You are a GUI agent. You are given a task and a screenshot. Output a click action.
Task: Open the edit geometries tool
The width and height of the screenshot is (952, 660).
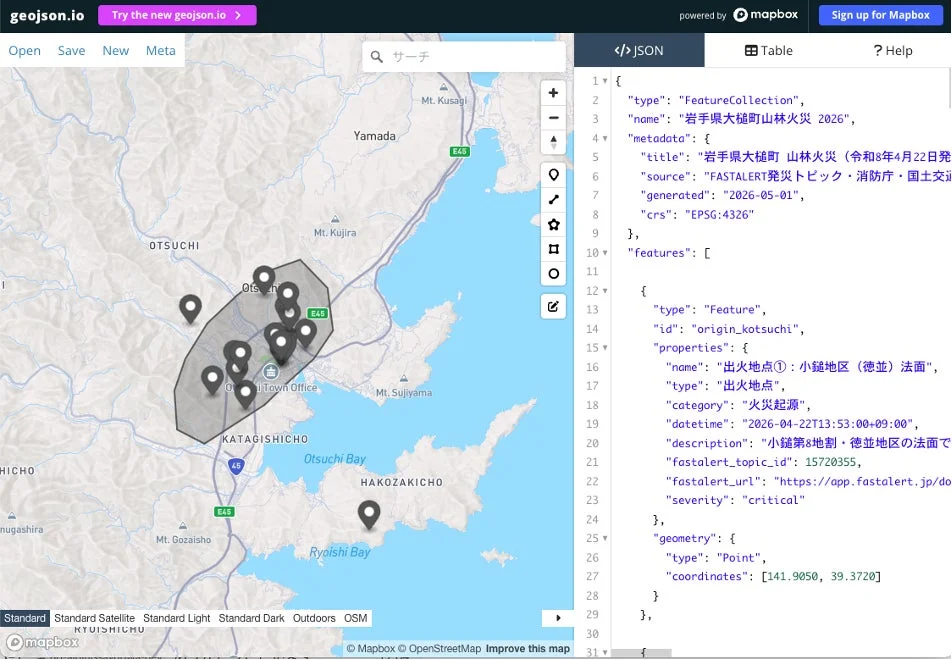pos(553,306)
